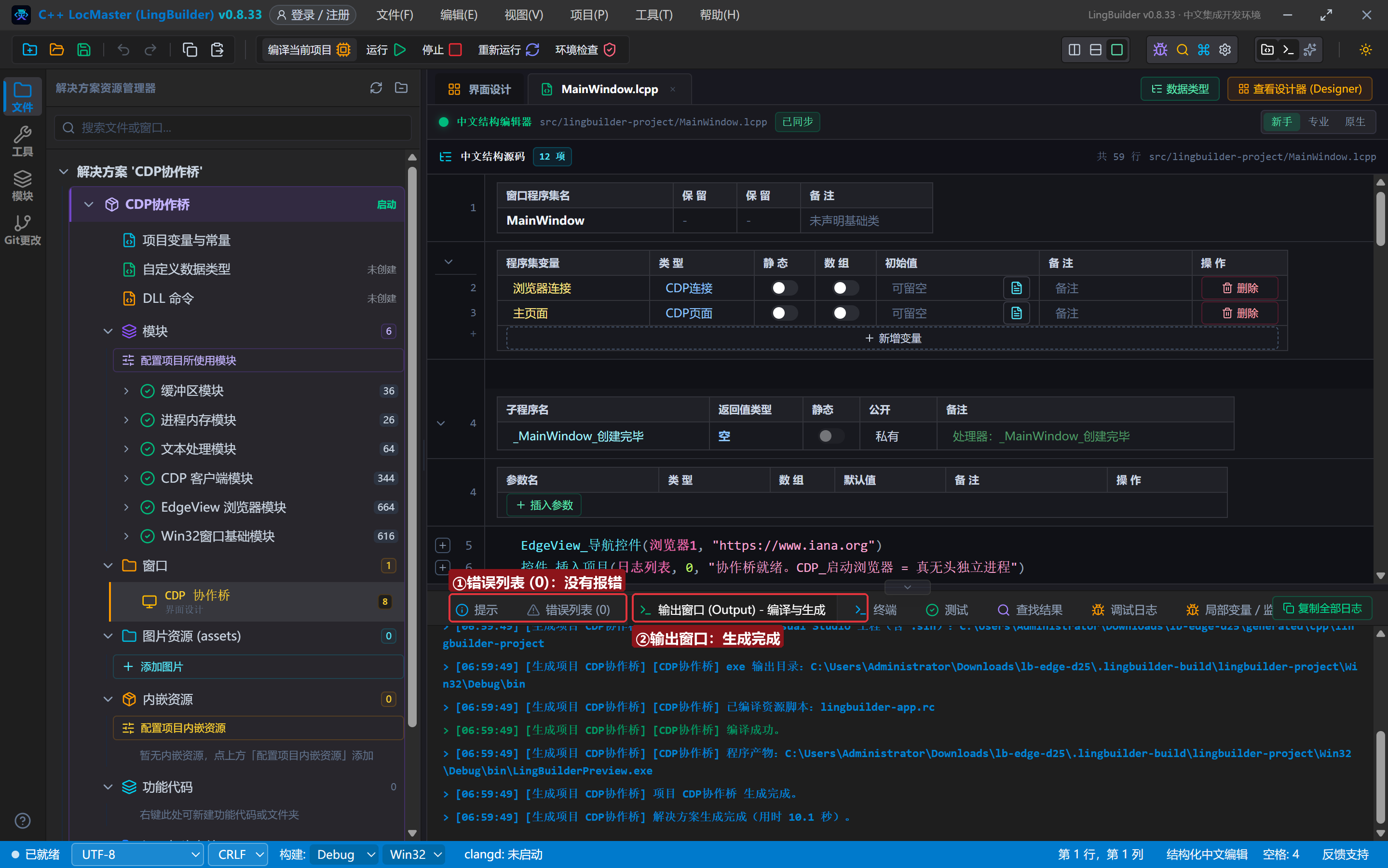This screenshot has height=868, width=1388.
Task: Click the terminal prompt icon in toolbar
Action: 1288,50
